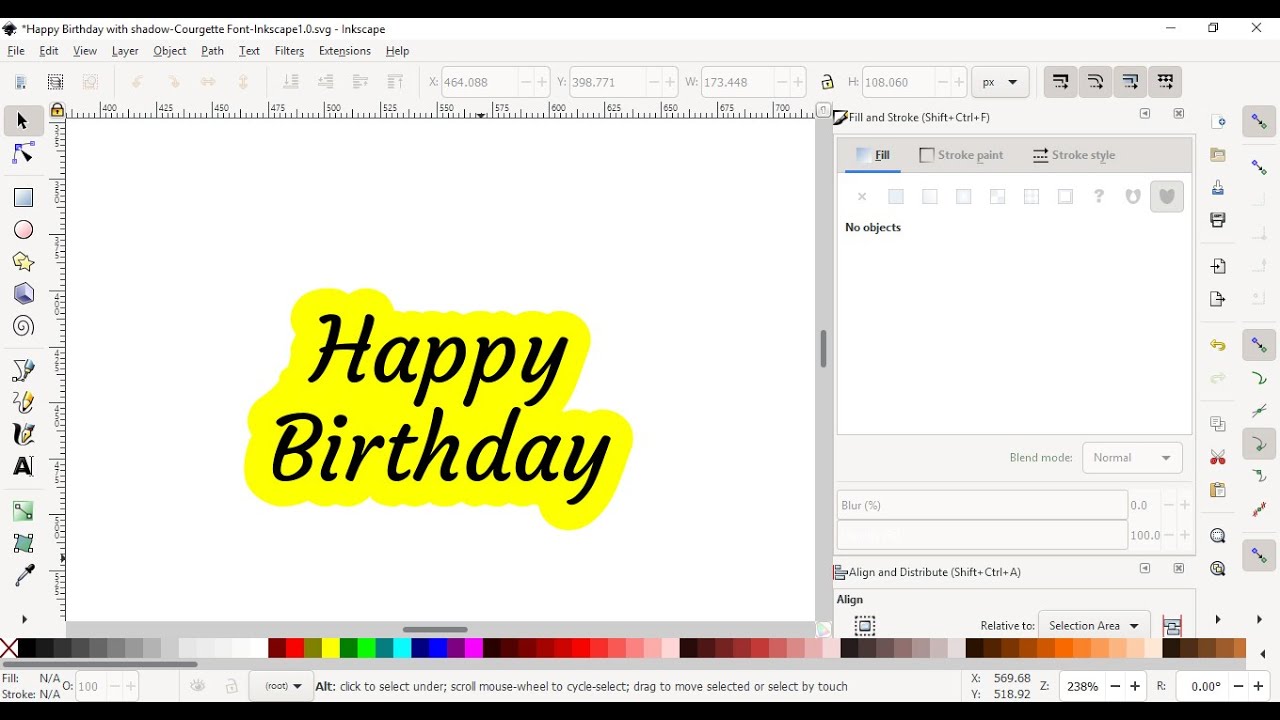This screenshot has width=1280, height=720.
Task: Toggle scale rounded corners option
Action: tap(1095, 82)
